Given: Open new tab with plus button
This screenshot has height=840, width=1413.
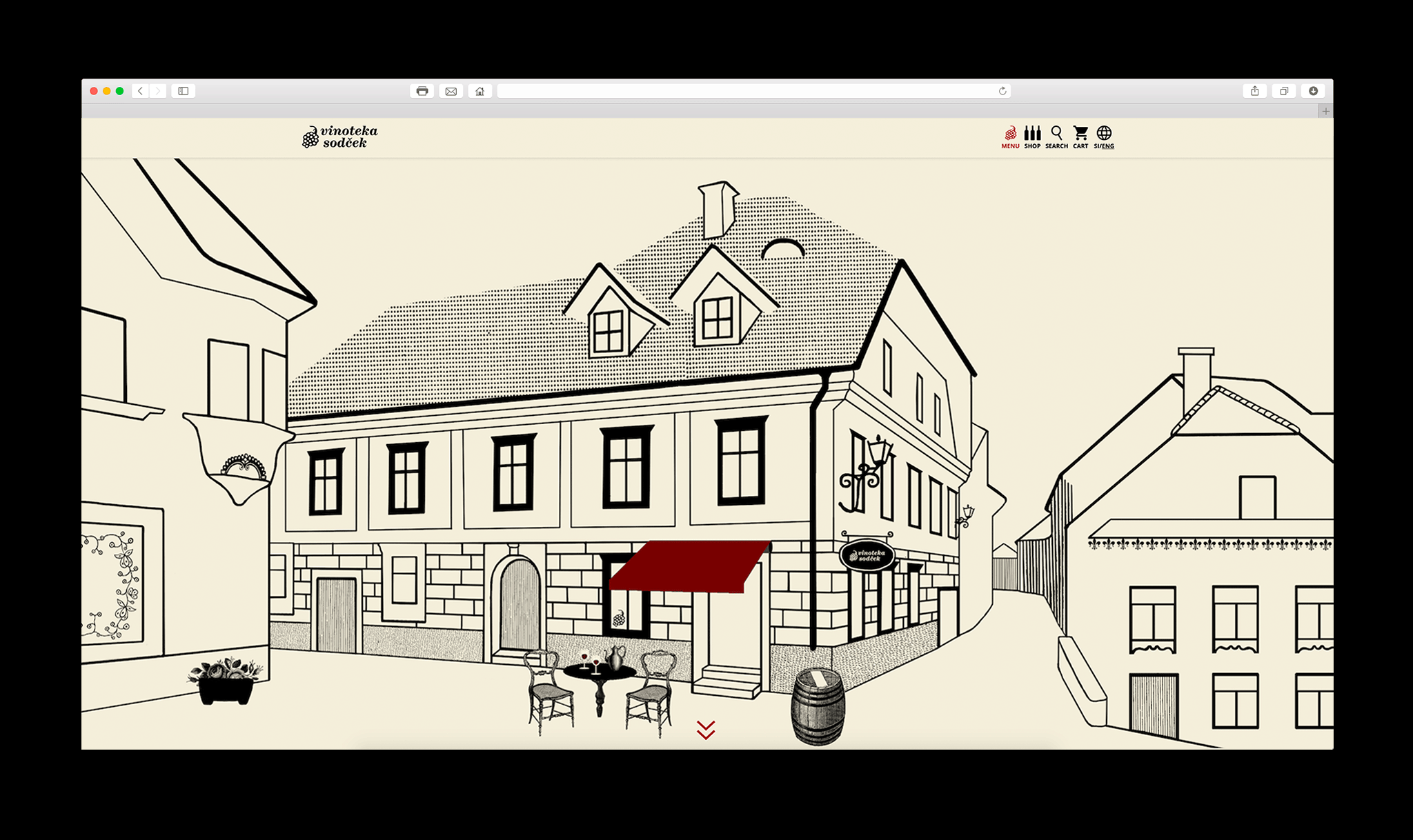Looking at the screenshot, I should pos(1325,111).
